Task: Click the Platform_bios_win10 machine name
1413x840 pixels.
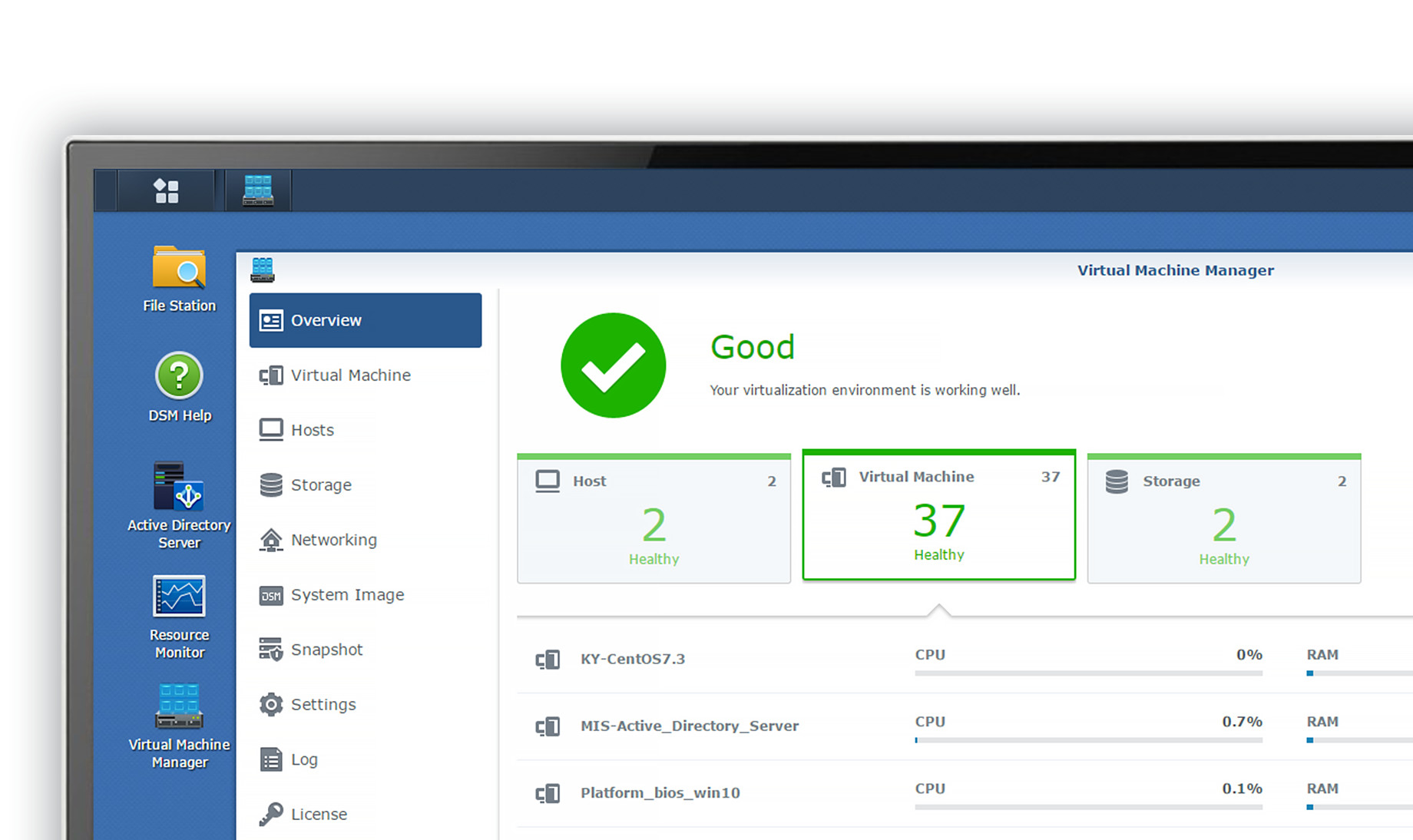Action: point(660,792)
